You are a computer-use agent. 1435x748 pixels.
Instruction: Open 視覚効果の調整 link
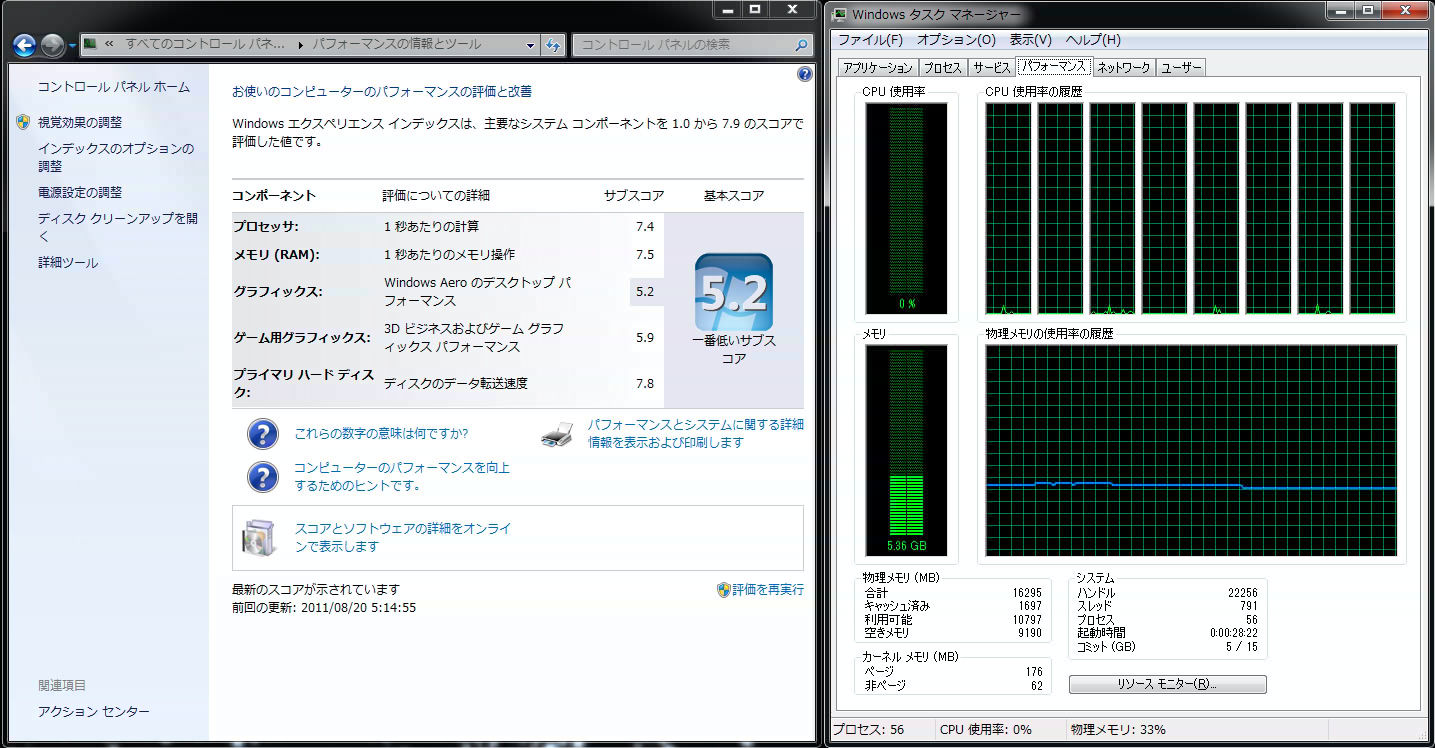coord(80,122)
